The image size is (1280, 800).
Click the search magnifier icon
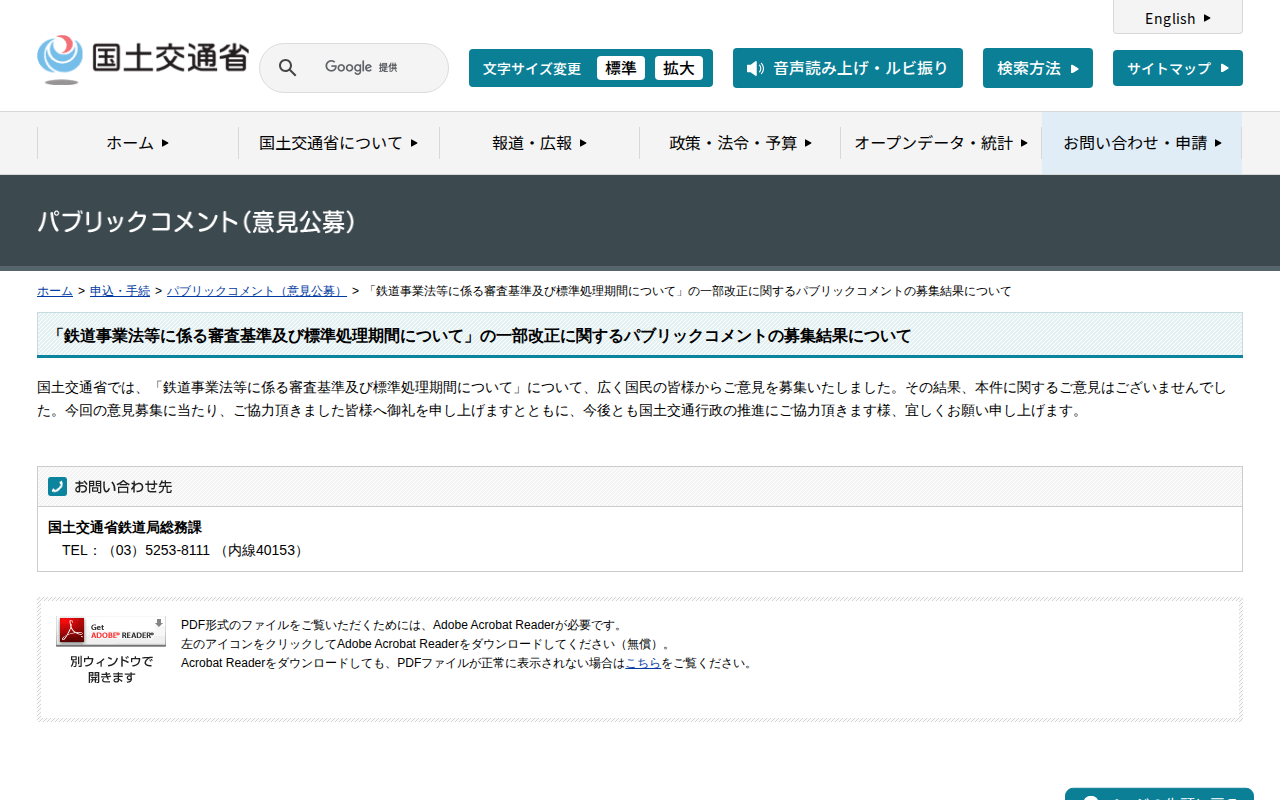287,68
